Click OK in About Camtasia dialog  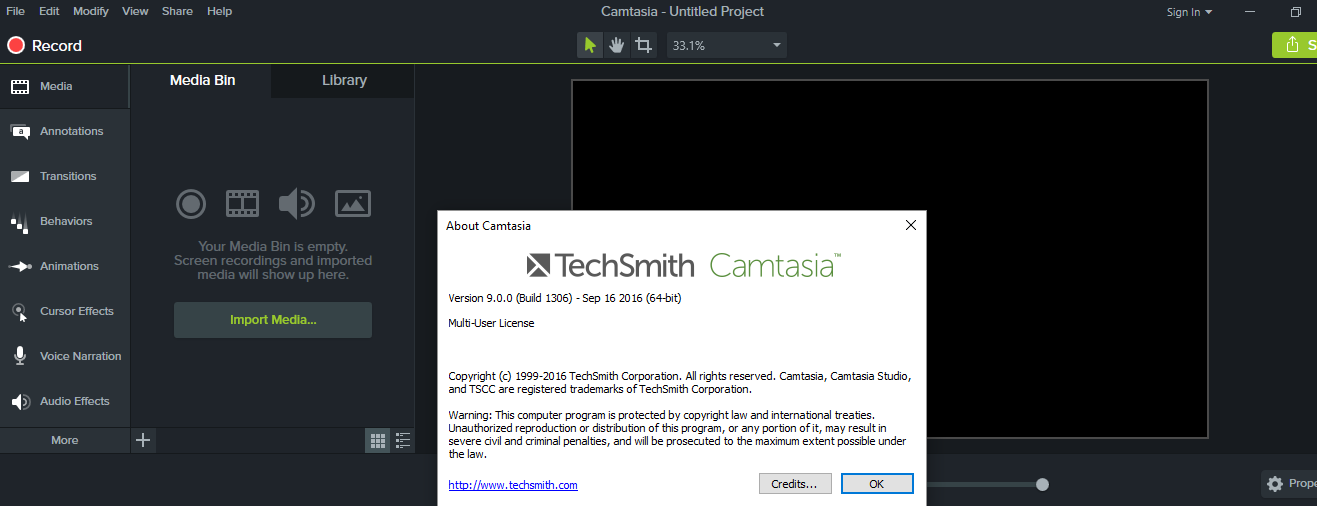pyautogui.click(x=877, y=484)
